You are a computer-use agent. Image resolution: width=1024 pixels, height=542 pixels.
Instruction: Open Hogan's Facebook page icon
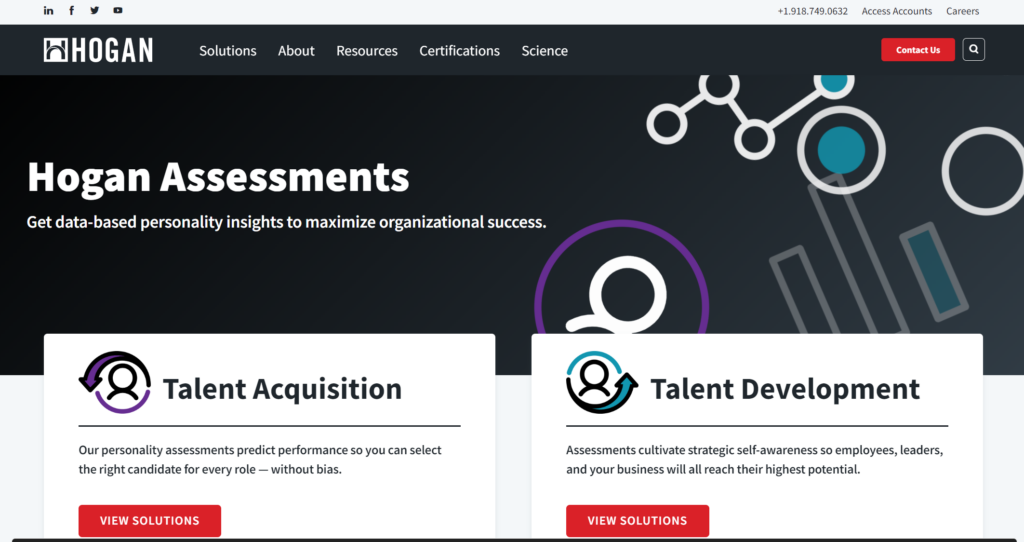pos(71,10)
